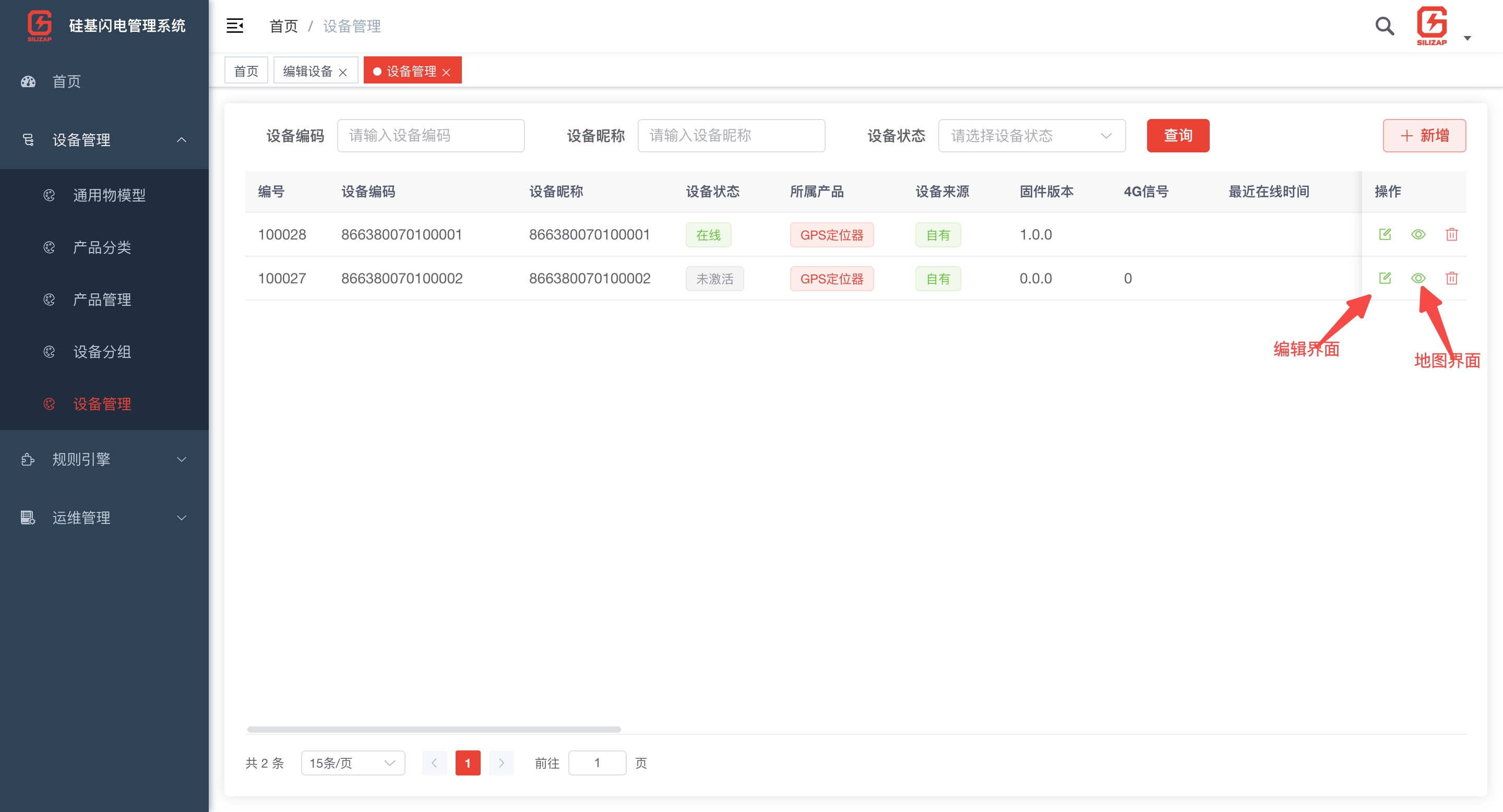Viewport: 1503px width, 812px height.
Task: Click the sidebar collapse hamburger icon
Action: click(x=234, y=26)
